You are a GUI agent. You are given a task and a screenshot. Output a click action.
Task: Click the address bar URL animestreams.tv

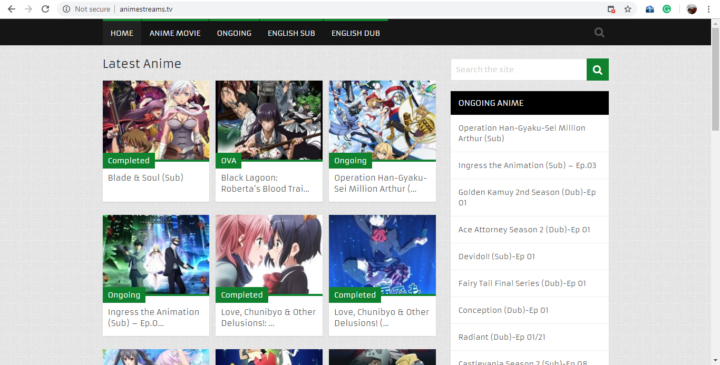(146, 9)
